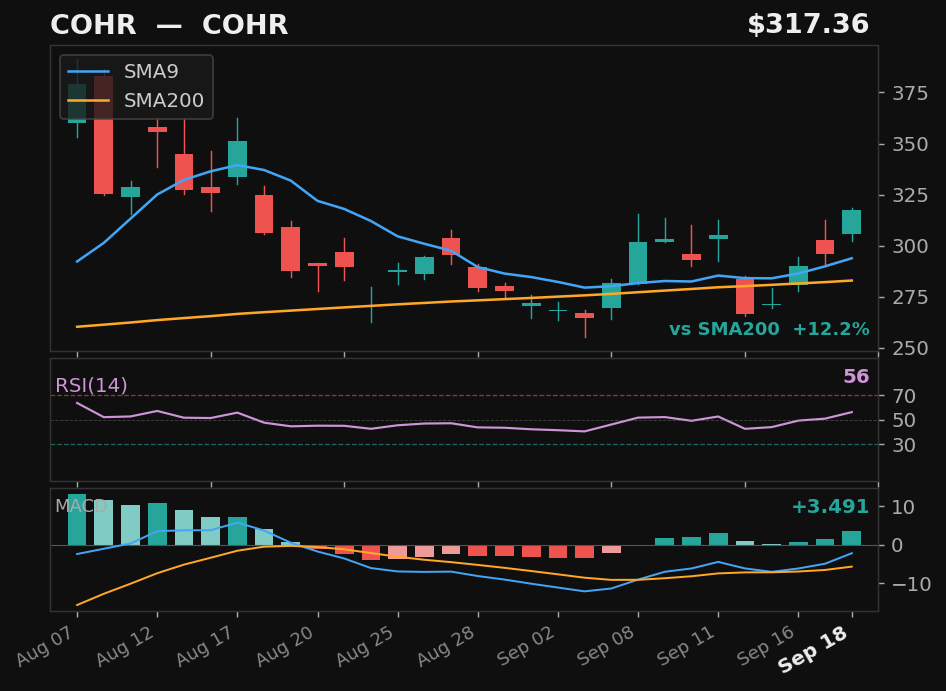
Task: Click the MACD 0 axis label
Action: (x=898, y=546)
